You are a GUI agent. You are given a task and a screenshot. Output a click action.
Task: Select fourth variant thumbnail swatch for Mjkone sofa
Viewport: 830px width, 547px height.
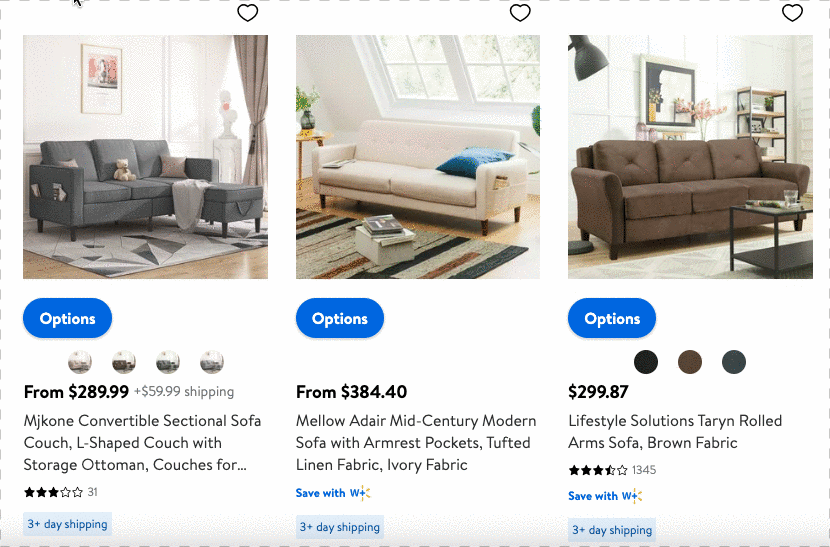point(212,362)
